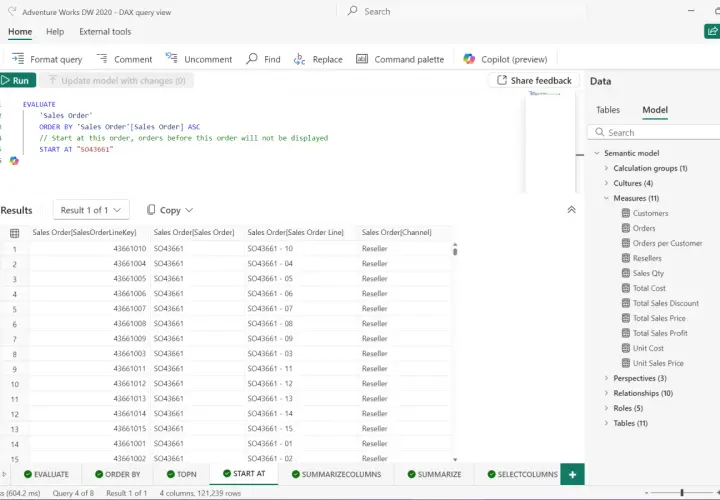Collapse the Semantic model node
This screenshot has height=500, width=720.
pyautogui.click(x=597, y=153)
